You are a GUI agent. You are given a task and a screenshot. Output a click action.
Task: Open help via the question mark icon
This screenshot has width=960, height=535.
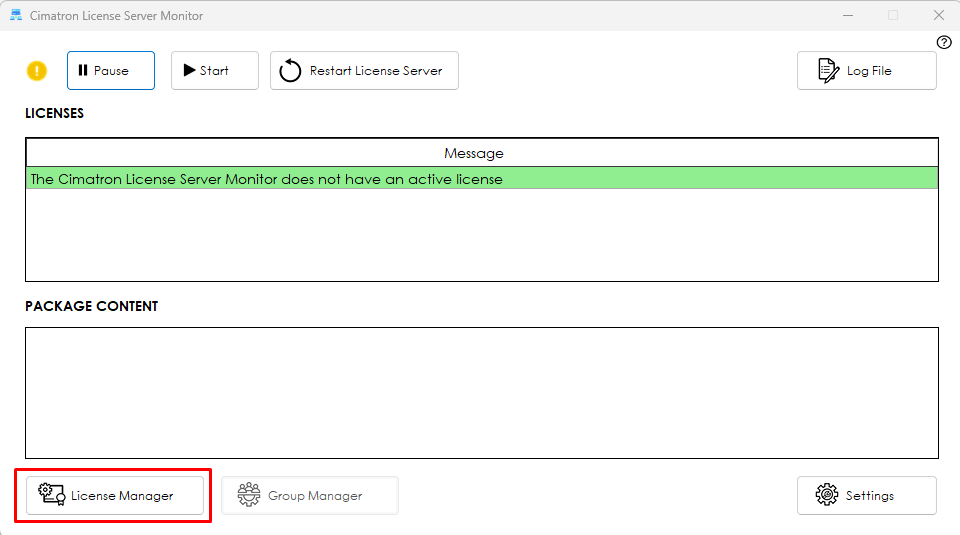pos(943,42)
